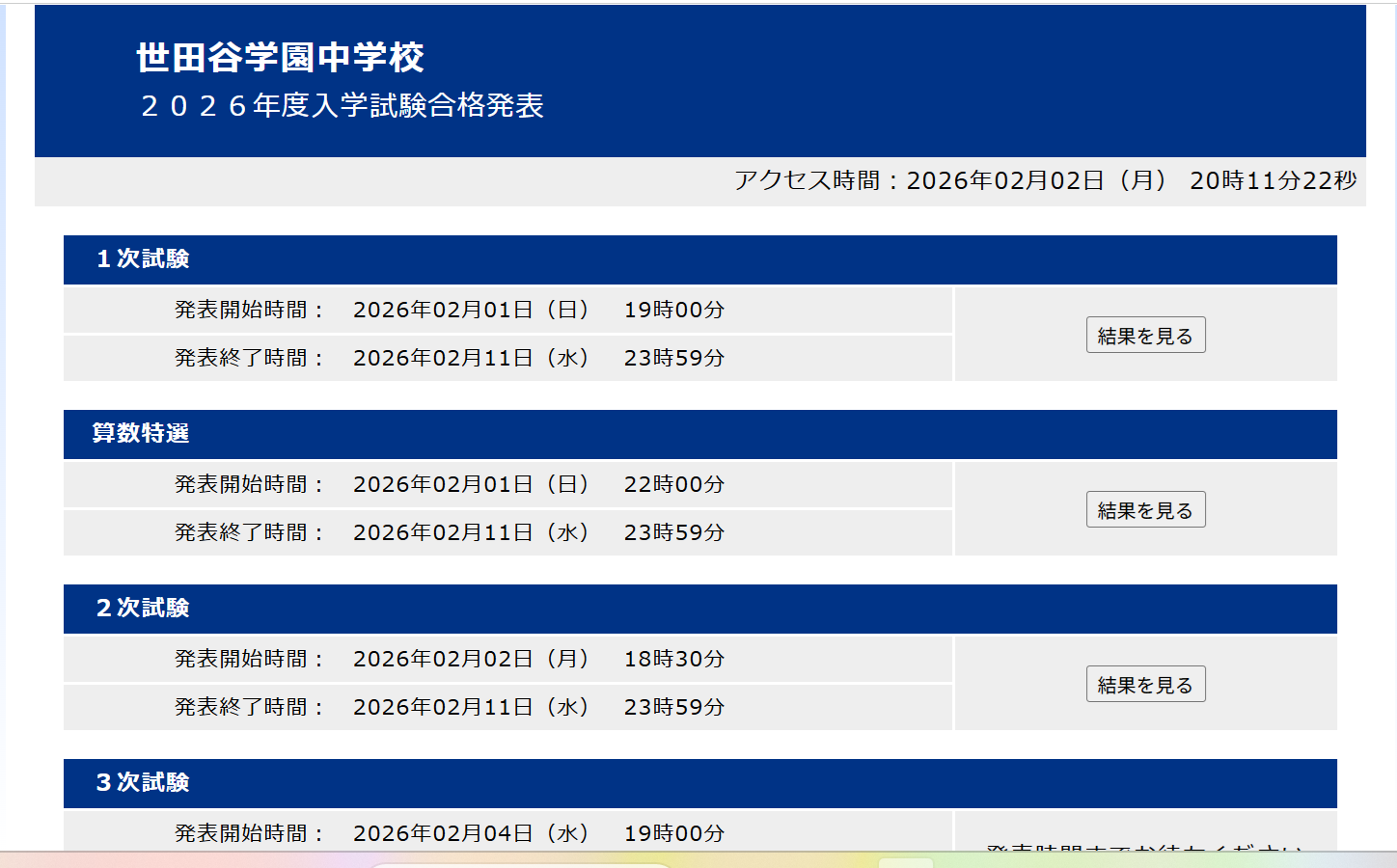Select the 2次試験 section header
Image resolution: width=1397 pixels, height=868 pixels.
tap(143, 609)
